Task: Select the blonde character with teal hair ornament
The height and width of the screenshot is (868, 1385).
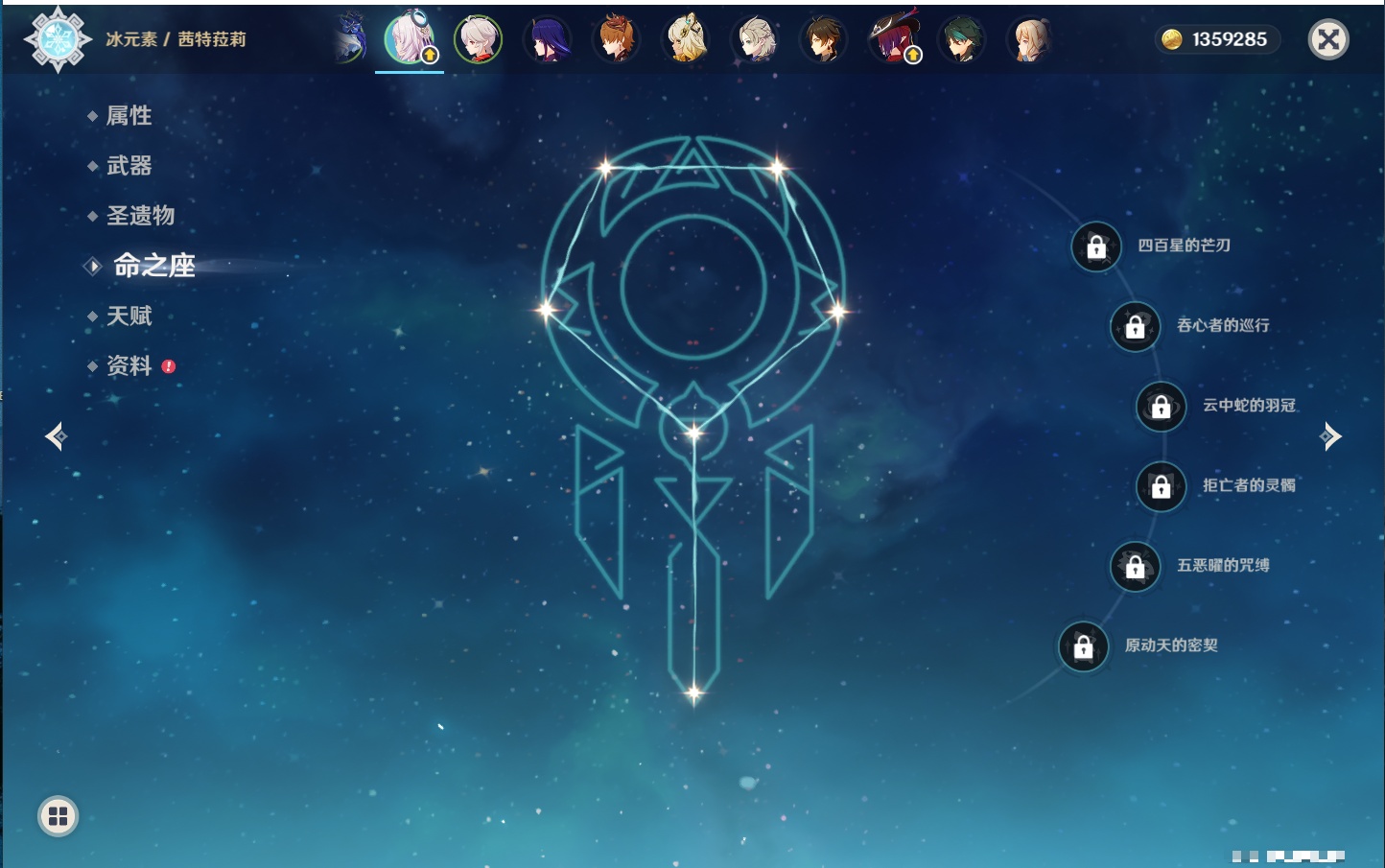Action: point(686,39)
